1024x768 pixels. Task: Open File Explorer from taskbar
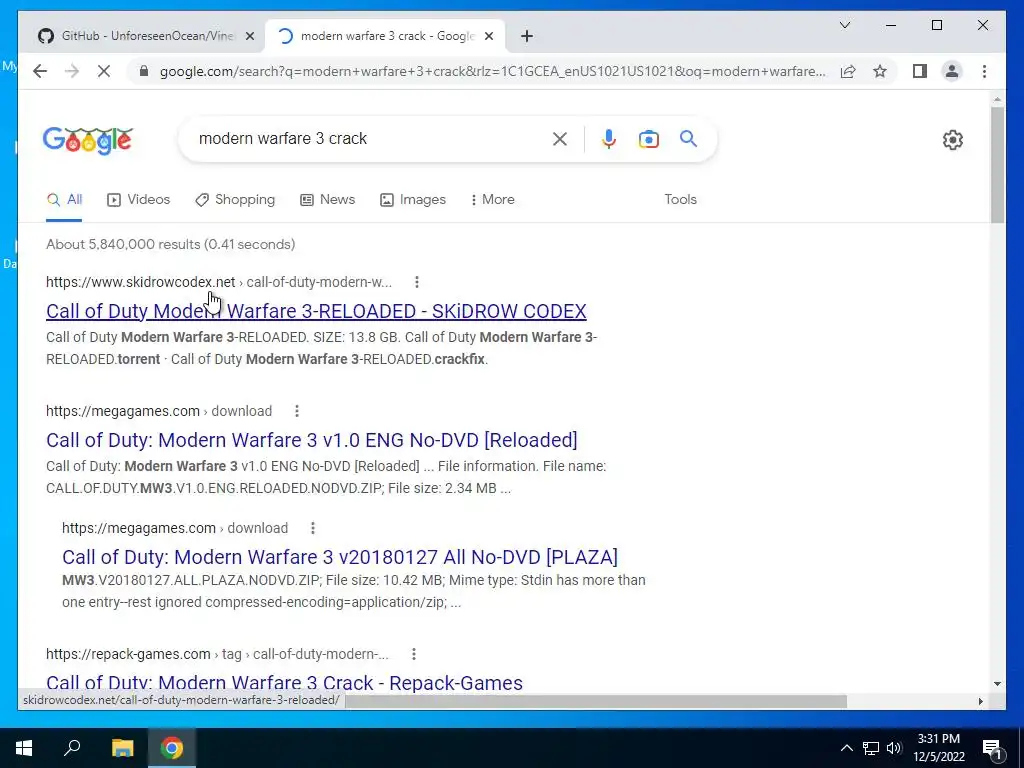click(x=122, y=748)
